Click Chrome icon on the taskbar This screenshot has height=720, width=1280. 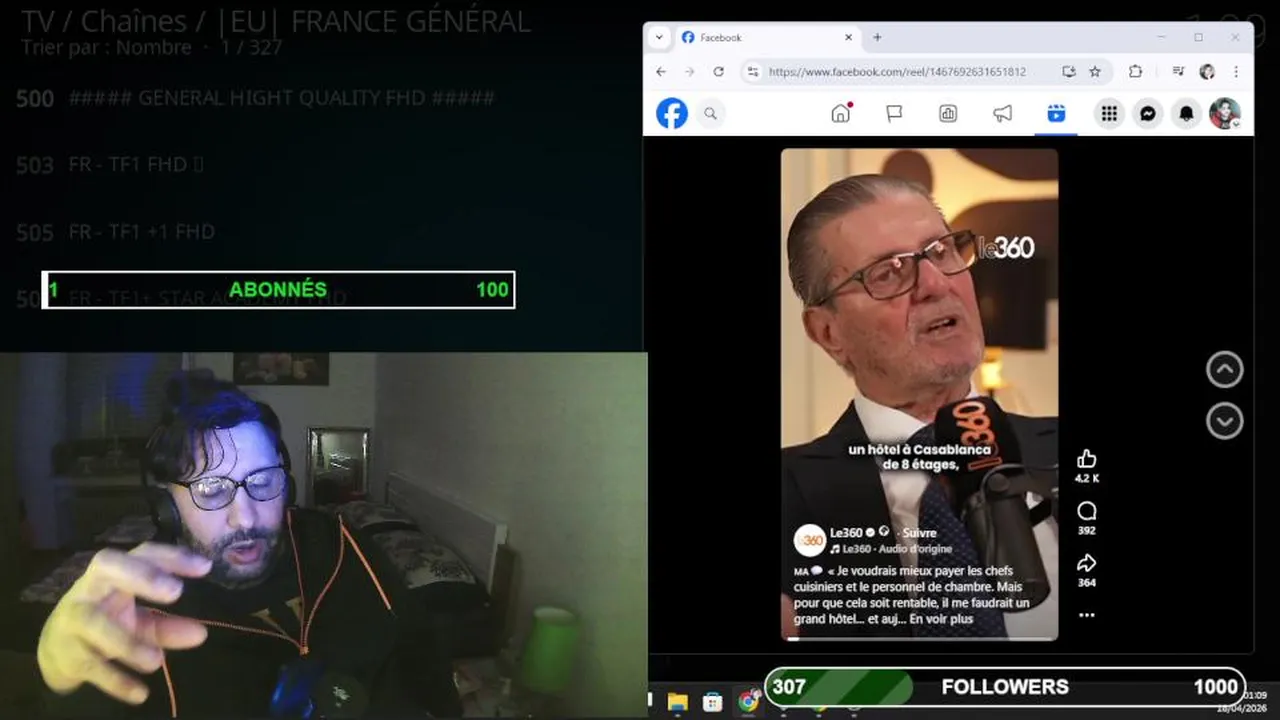tap(747, 701)
